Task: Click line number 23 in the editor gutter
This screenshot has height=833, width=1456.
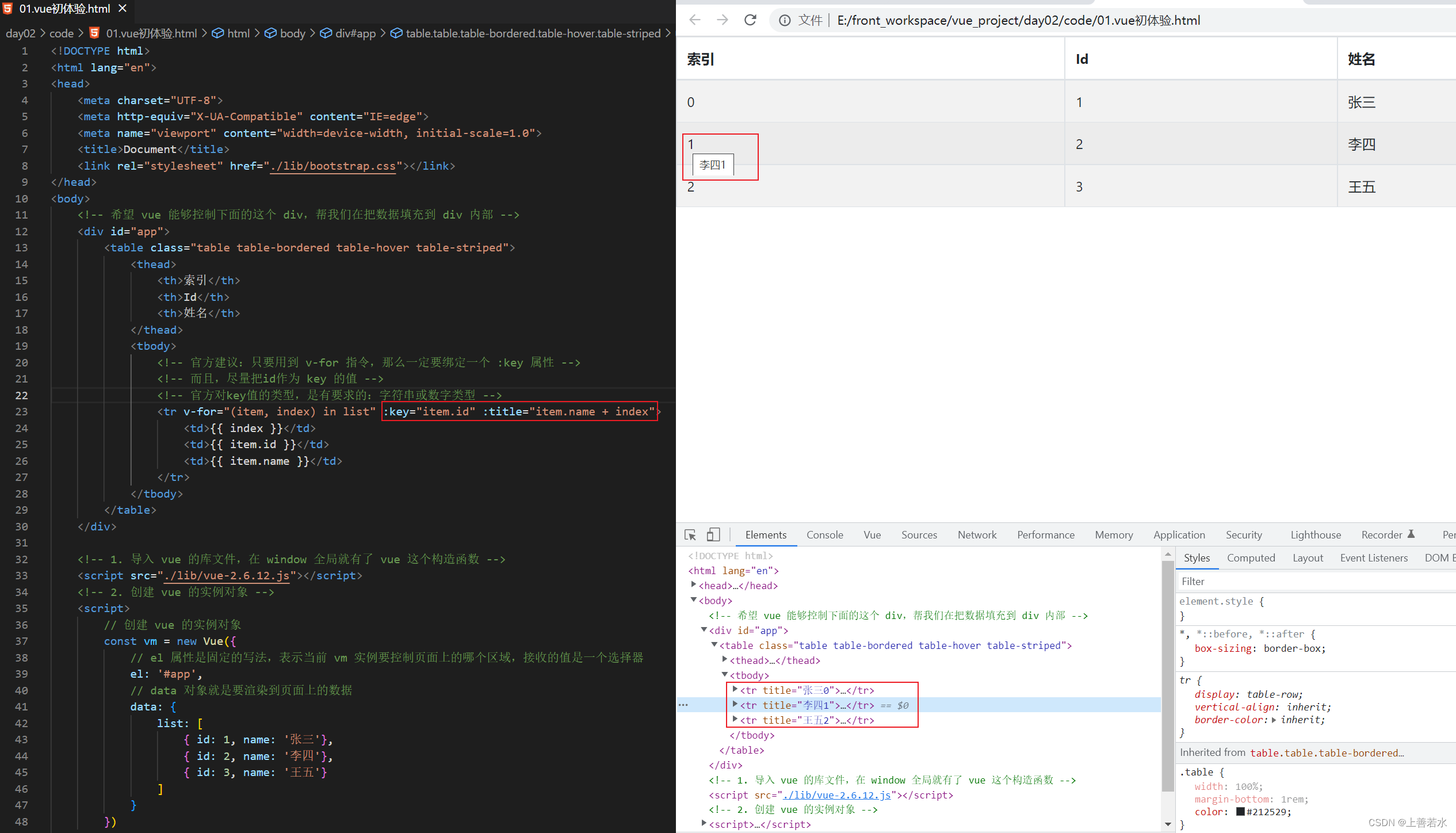Action: 21,412
